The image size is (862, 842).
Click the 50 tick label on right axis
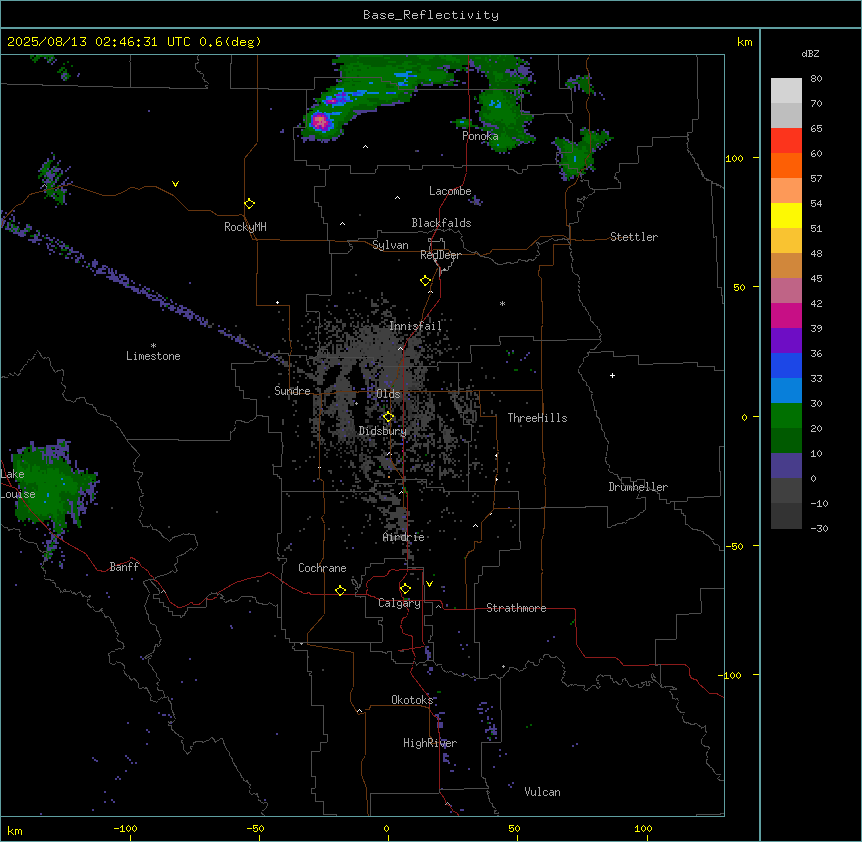(739, 287)
